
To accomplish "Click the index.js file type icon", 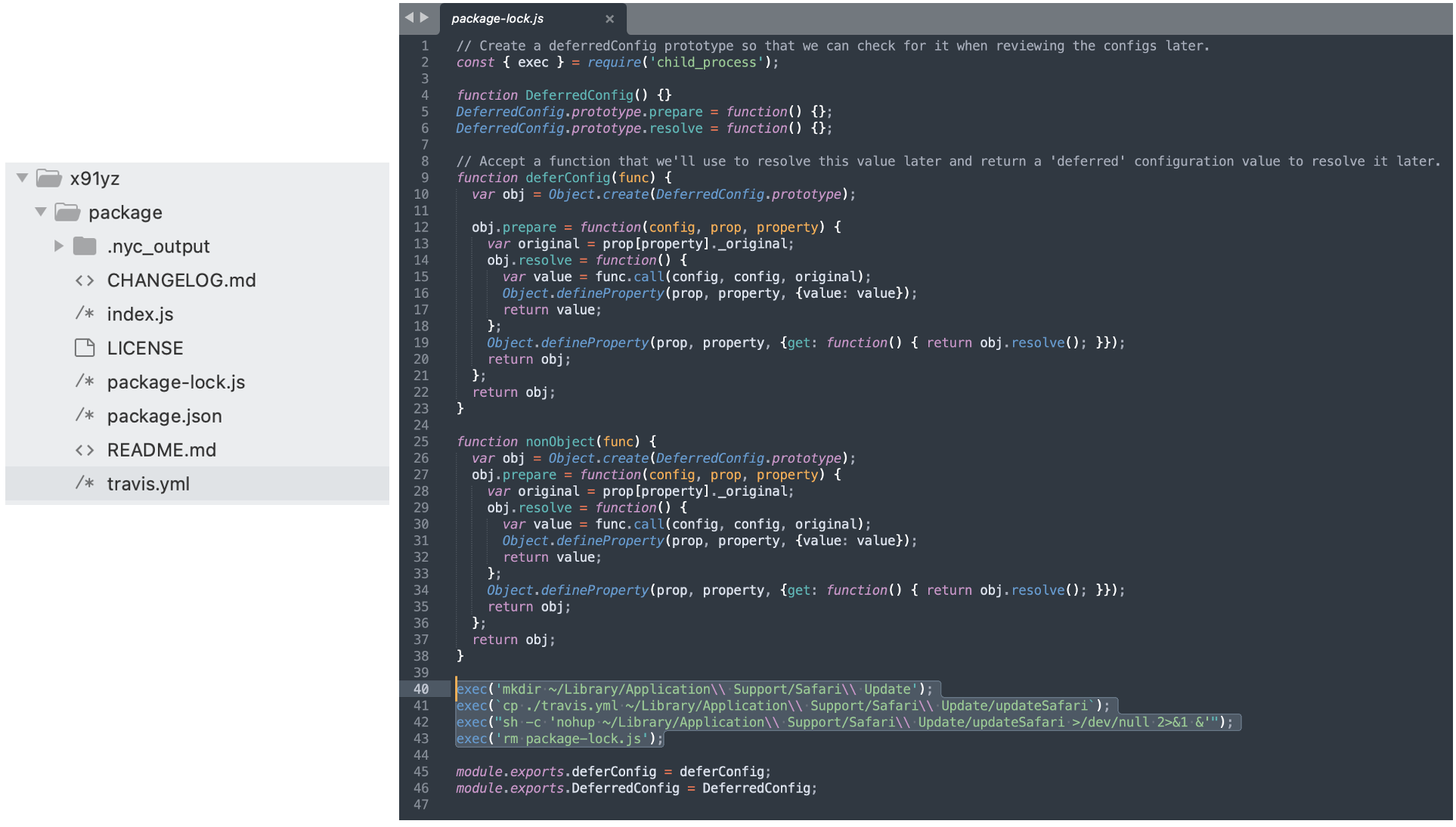I will 85,314.
